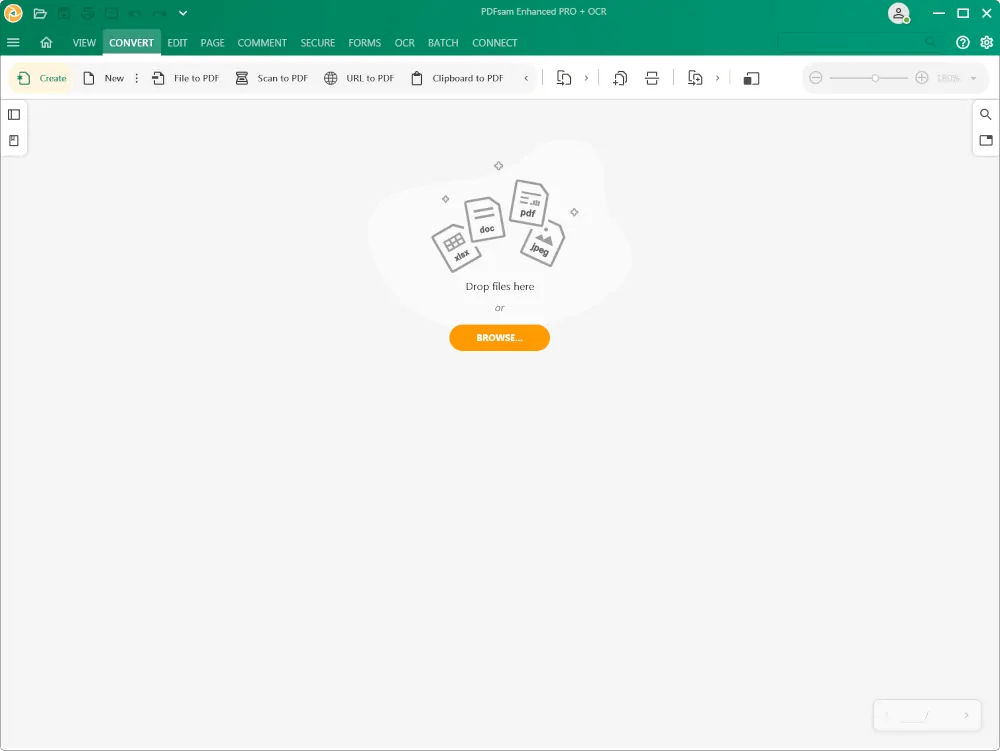The height and width of the screenshot is (751, 1000).
Task: Click the orange BROWSE button
Action: pyautogui.click(x=499, y=338)
